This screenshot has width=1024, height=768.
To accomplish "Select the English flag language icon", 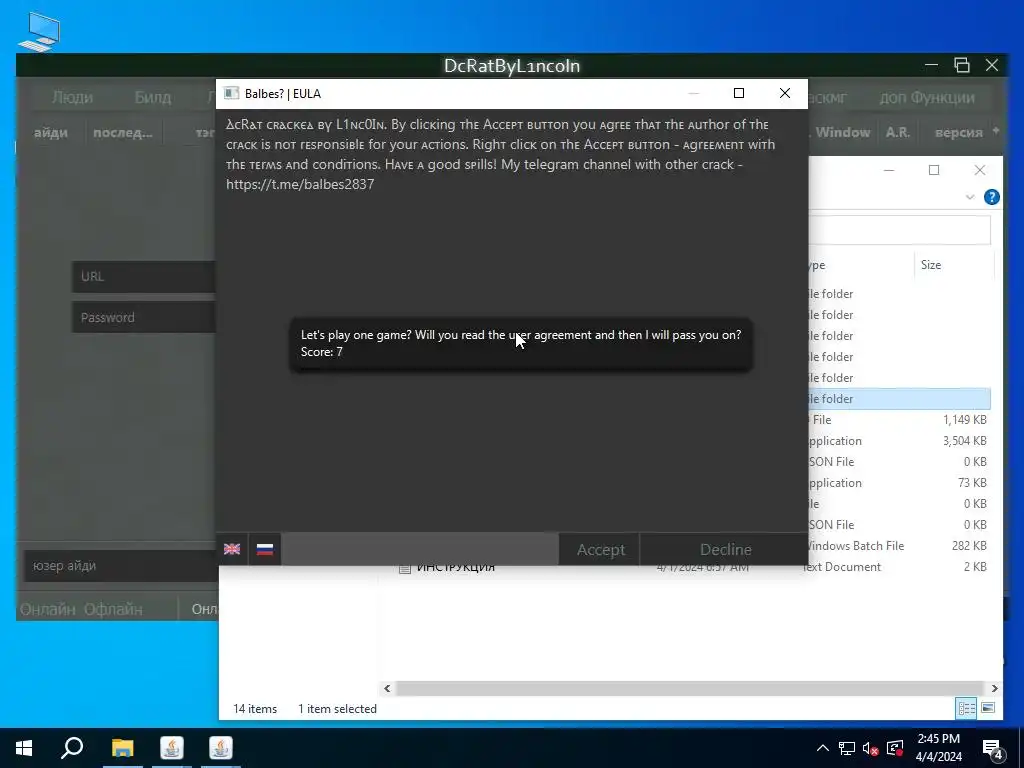I will (232, 549).
